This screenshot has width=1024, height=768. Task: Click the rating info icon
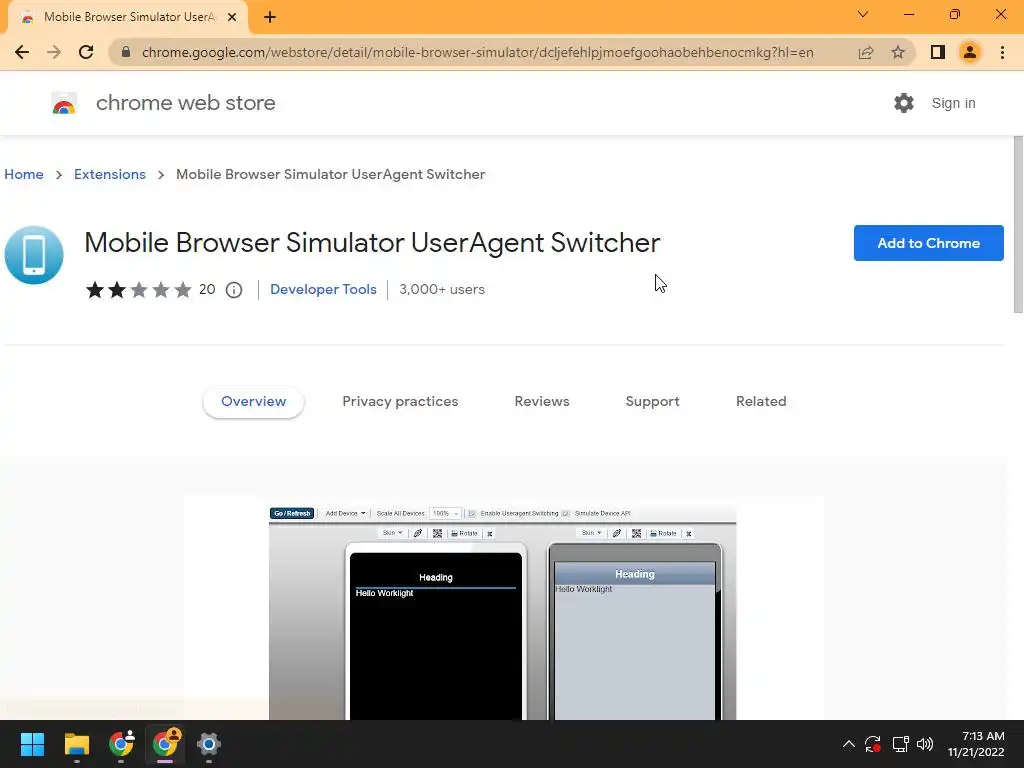(x=234, y=290)
